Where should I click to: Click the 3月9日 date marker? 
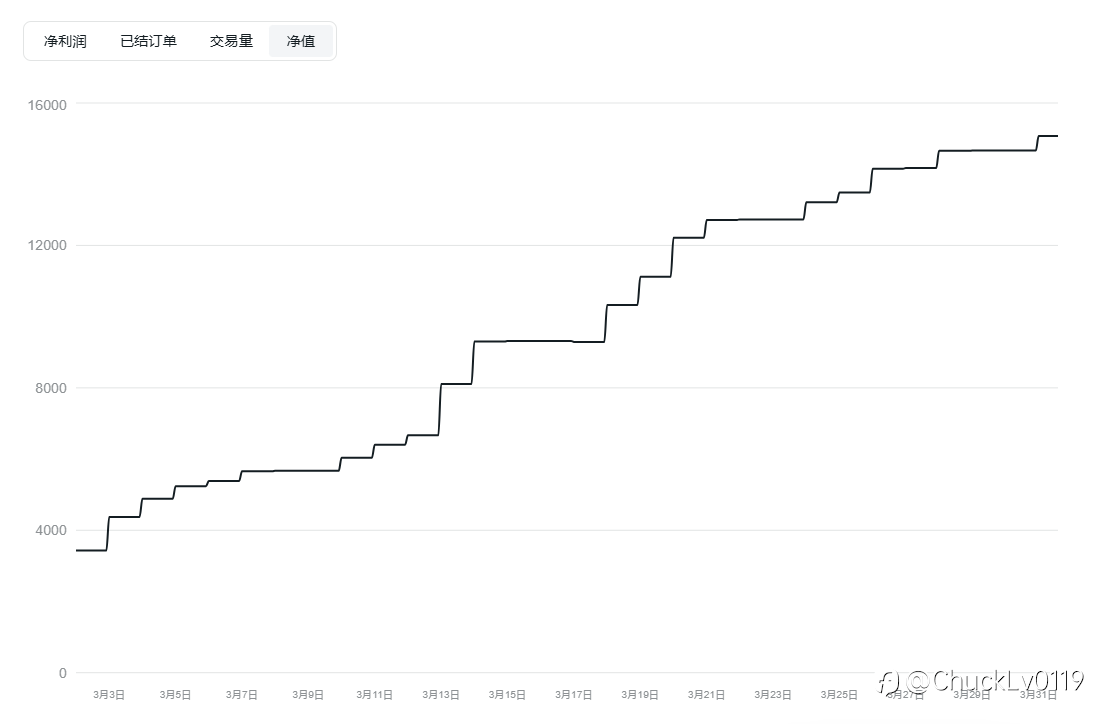308,694
